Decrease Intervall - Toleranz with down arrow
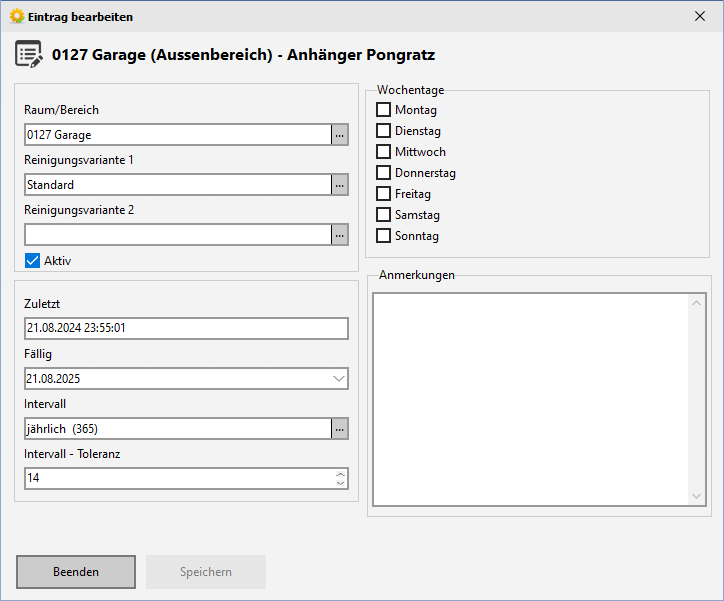 [341, 483]
